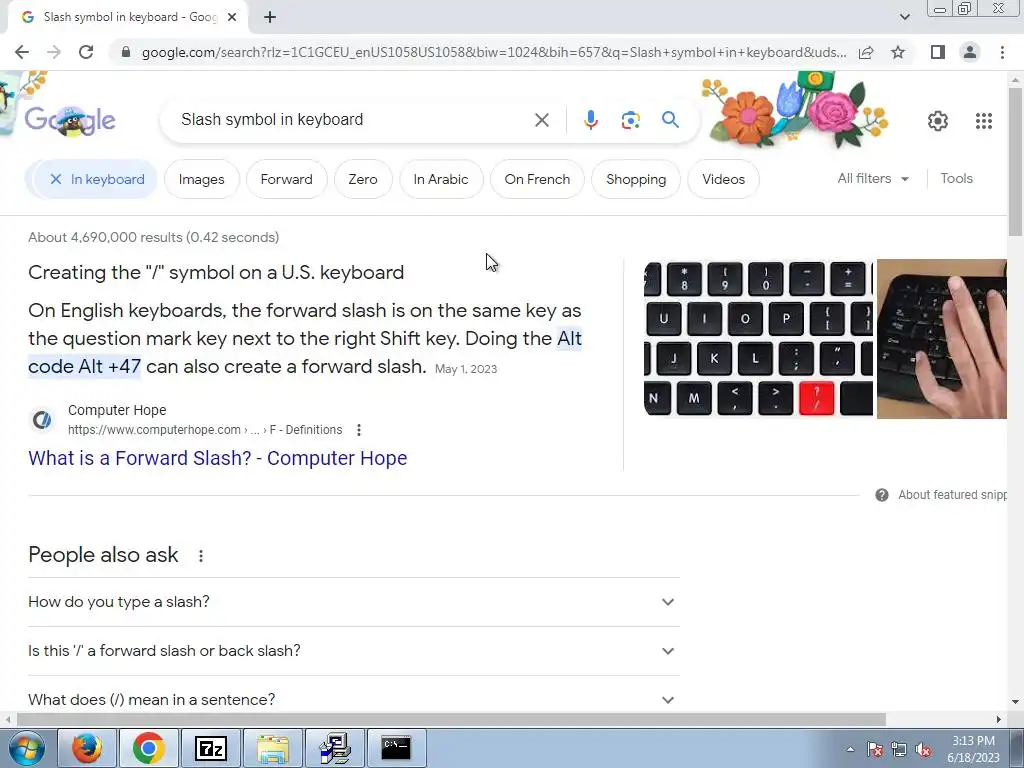Share this page via the share icon
The image size is (1024, 768).
866,52
